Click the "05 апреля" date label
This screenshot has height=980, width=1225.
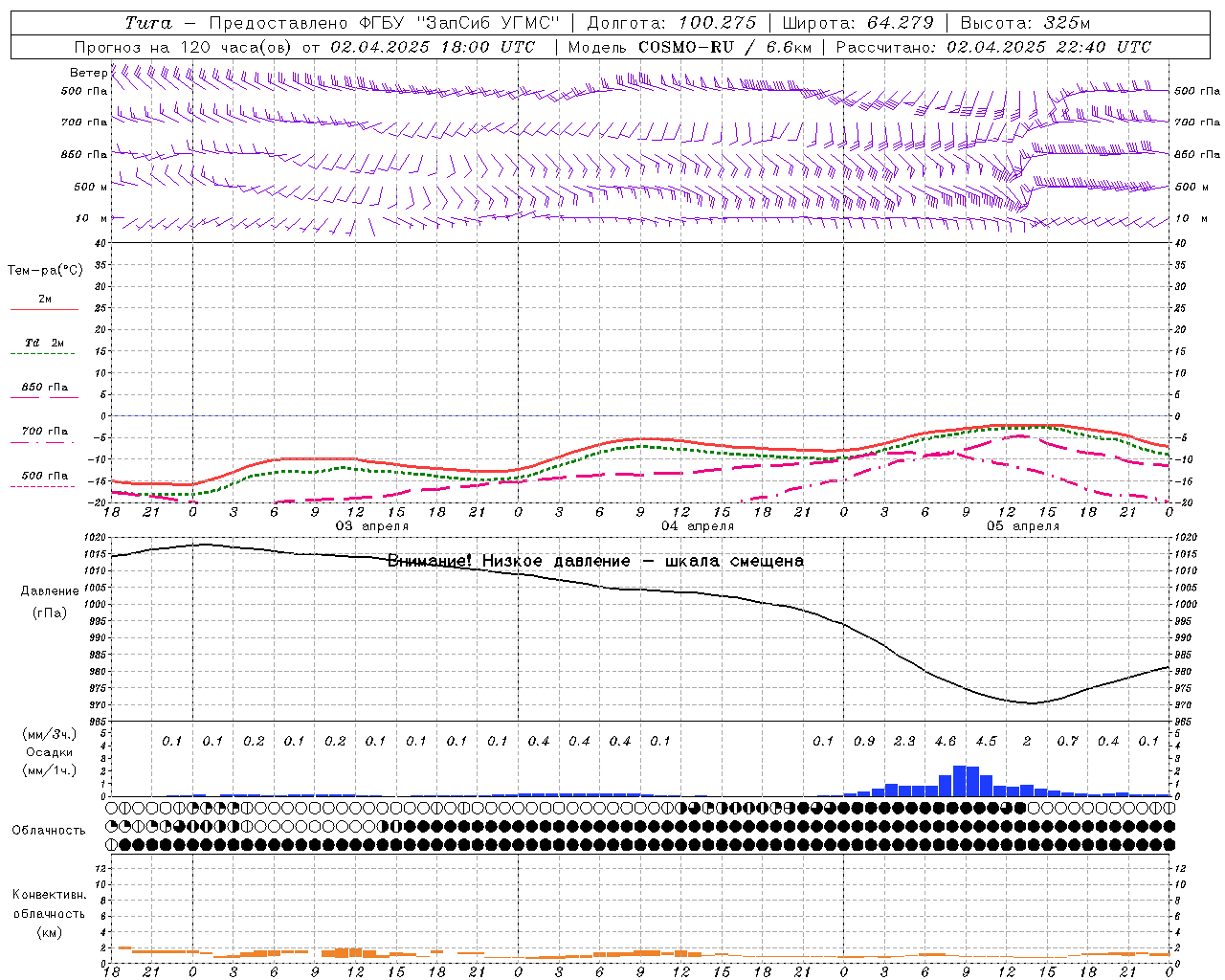tap(1023, 526)
